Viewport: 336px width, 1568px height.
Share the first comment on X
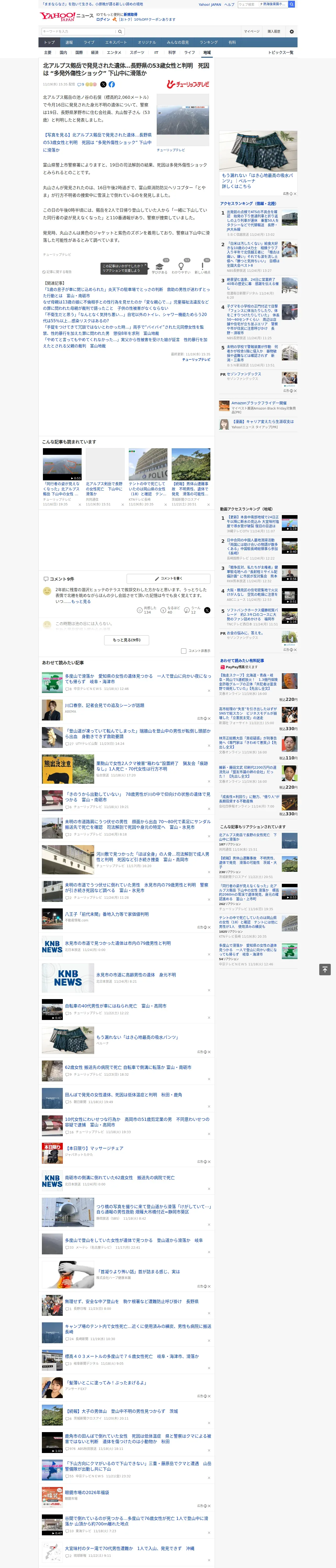(x=207, y=610)
